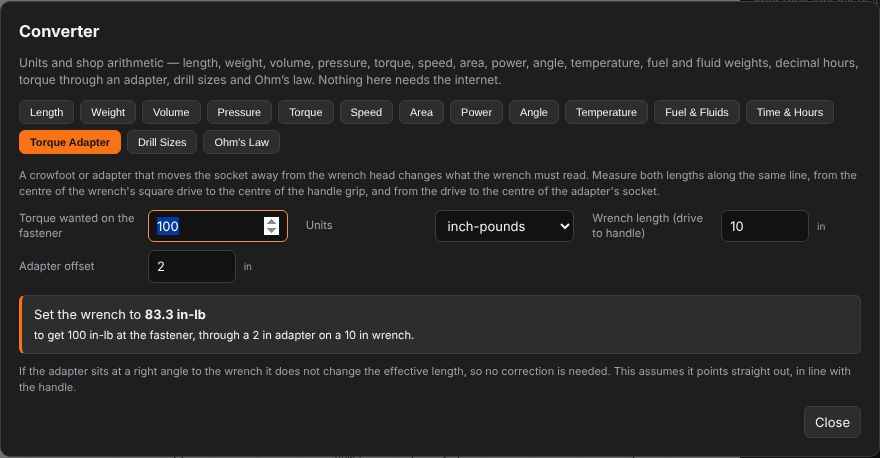Screen dimensions: 880x458
Task: Click the 'Wrench length (drive to handle)' label
Action: [647, 226]
